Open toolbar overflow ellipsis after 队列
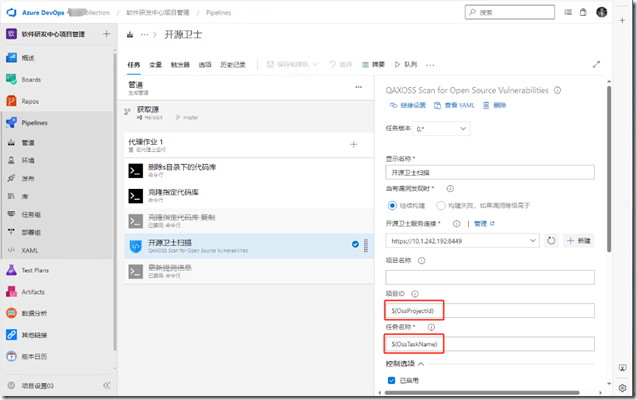The height and width of the screenshot is (400, 637). [x=430, y=65]
